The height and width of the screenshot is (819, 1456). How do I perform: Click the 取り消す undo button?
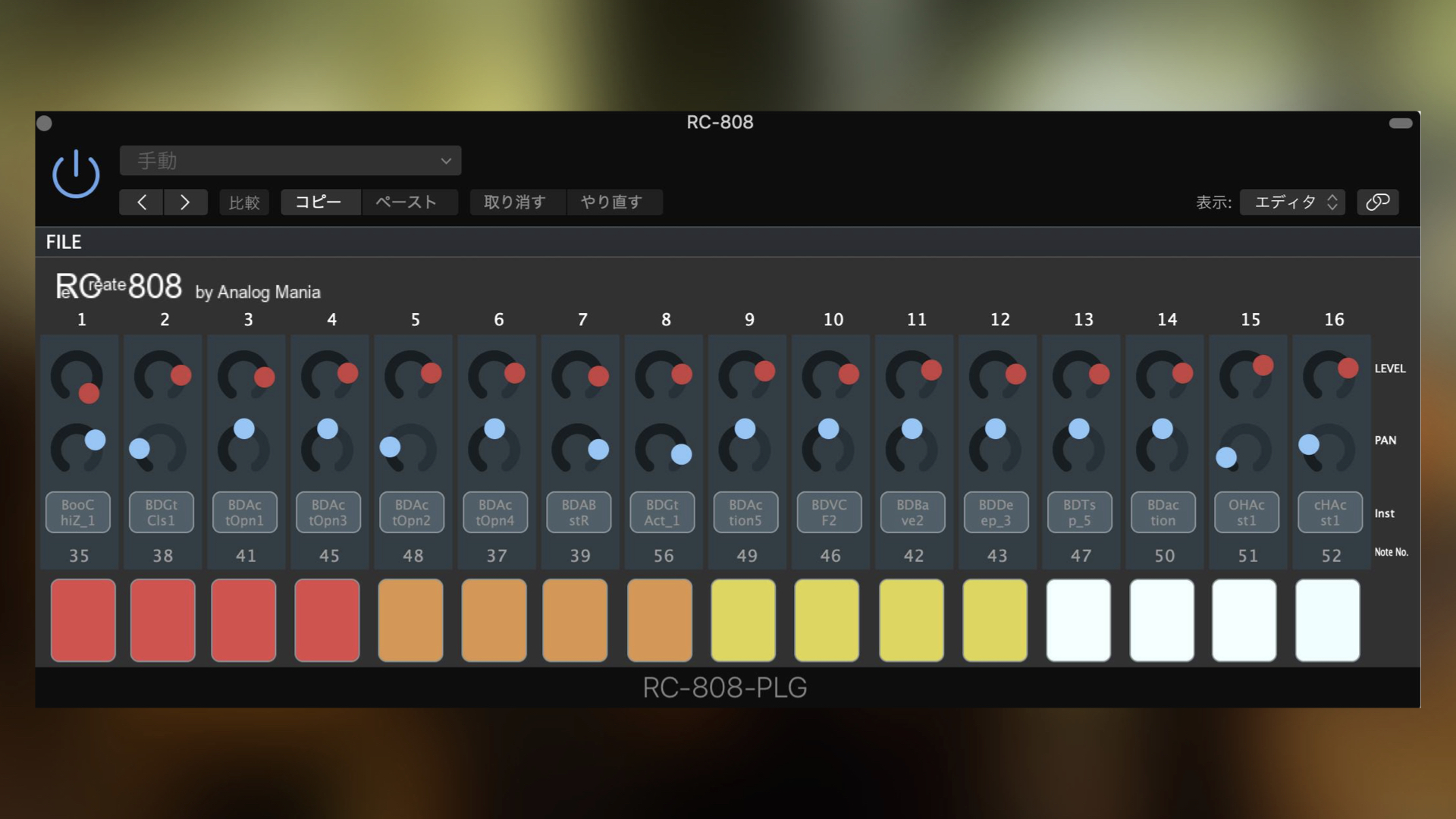tap(515, 202)
